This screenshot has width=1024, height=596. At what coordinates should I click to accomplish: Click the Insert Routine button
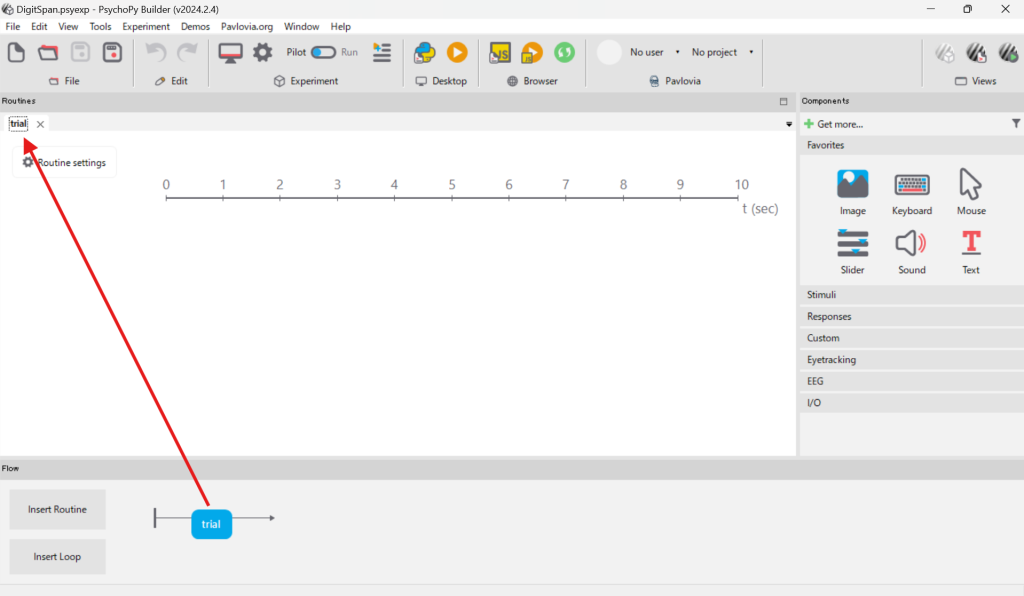(57, 510)
